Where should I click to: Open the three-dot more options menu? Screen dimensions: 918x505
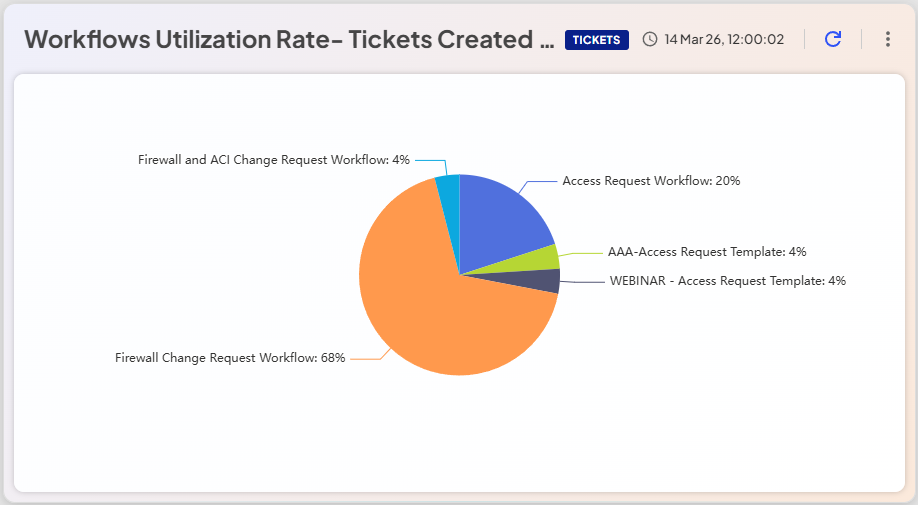tap(887, 39)
